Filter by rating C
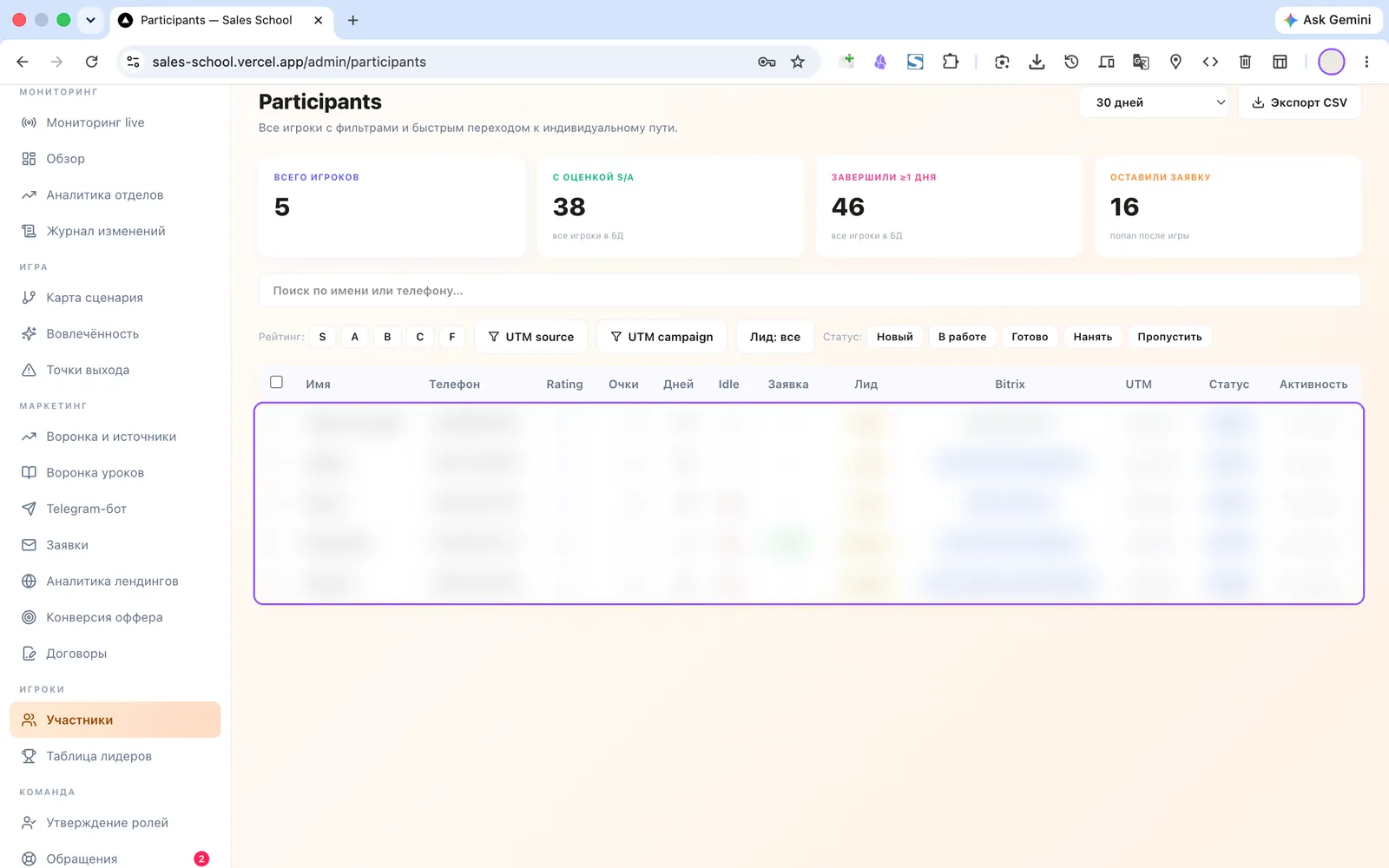The width and height of the screenshot is (1389, 868). pos(420,337)
